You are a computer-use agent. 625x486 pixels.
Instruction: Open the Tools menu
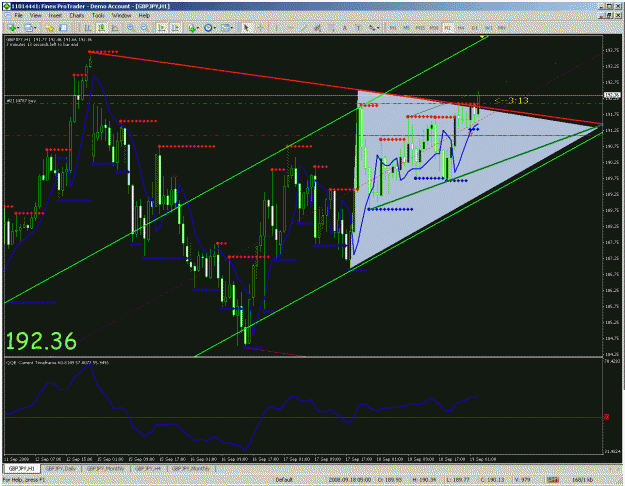click(x=98, y=16)
